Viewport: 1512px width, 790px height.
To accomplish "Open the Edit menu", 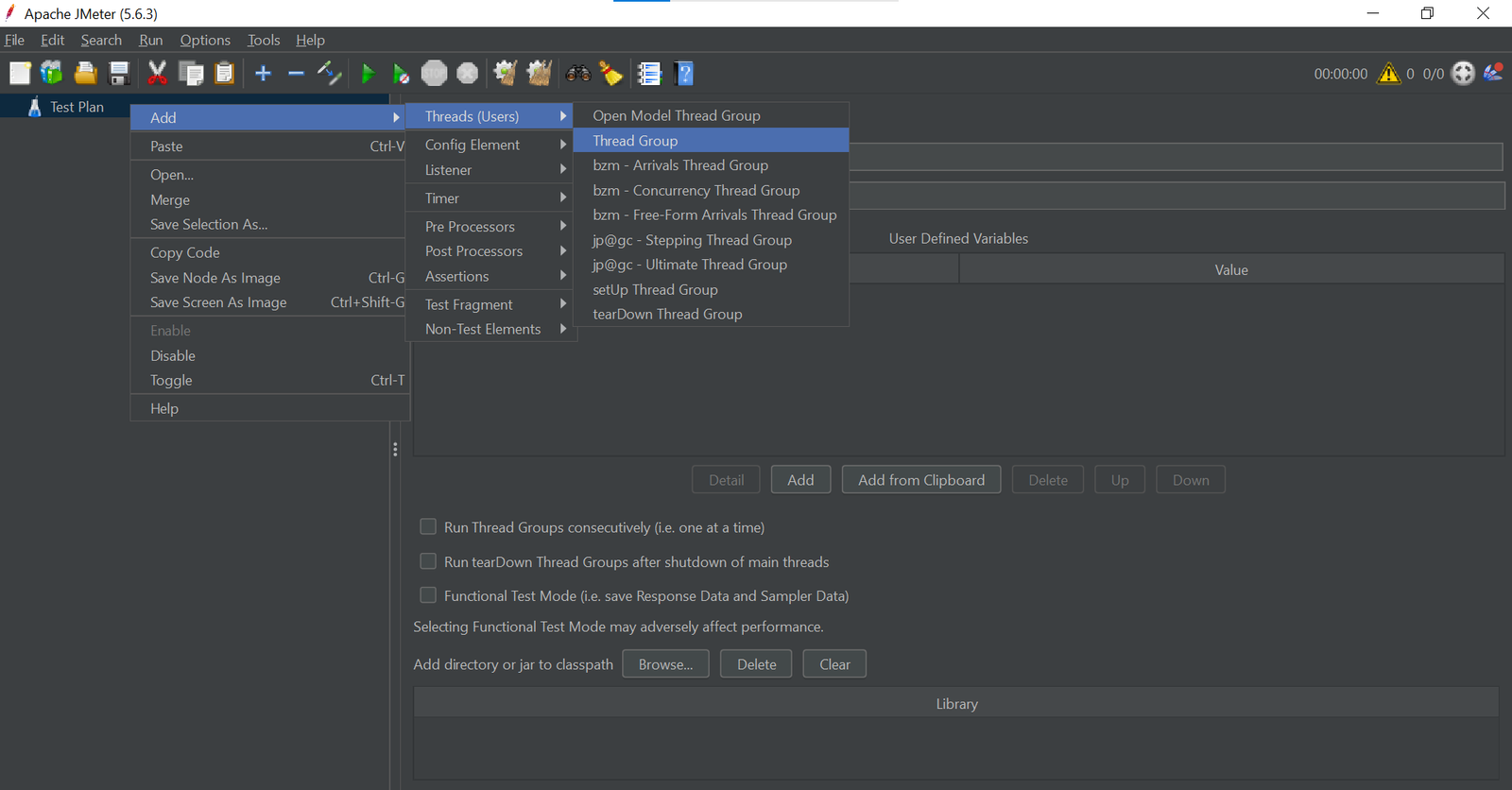I will click(x=53, y=40).
